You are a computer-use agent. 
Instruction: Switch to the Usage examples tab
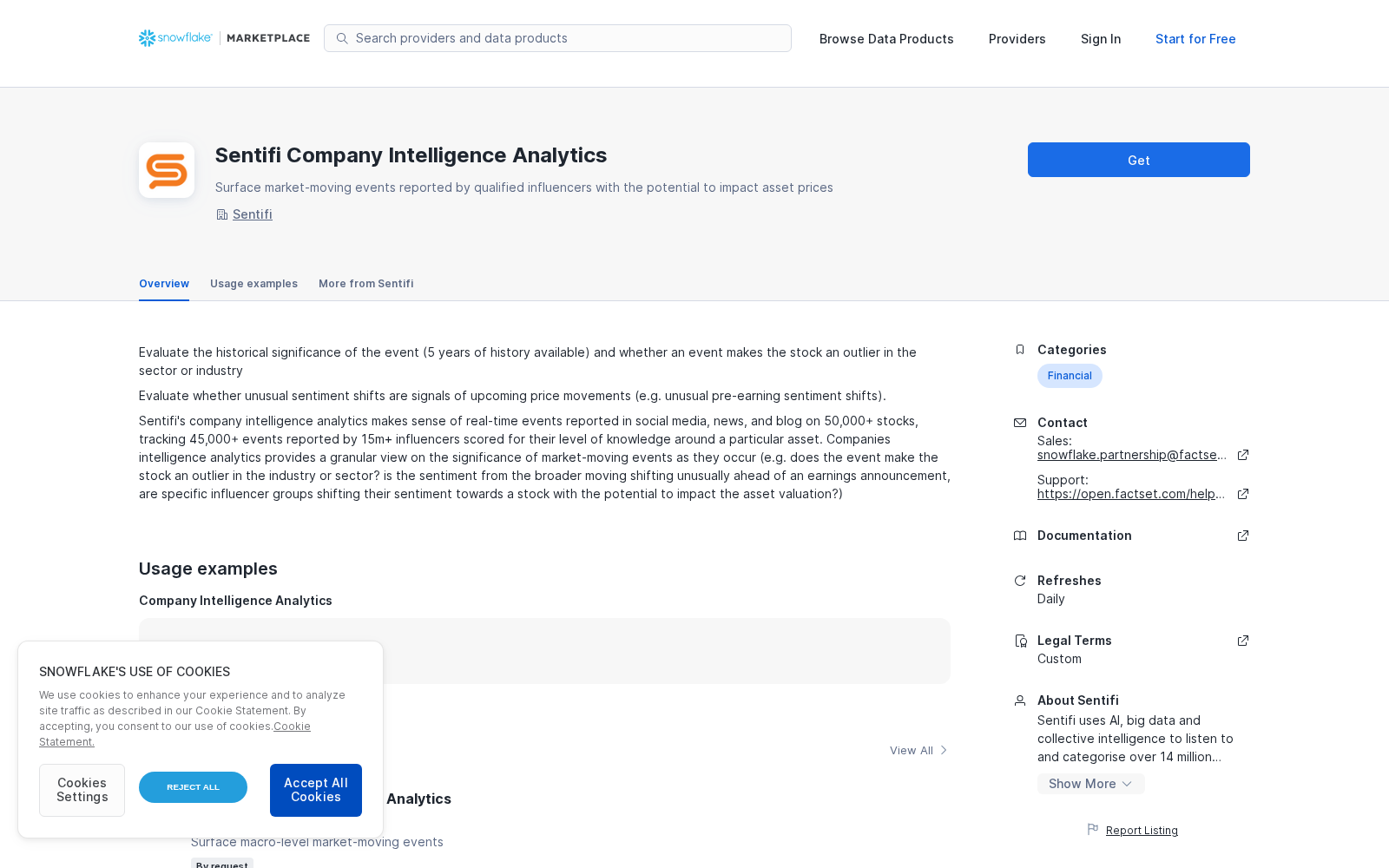pos(253,284)
